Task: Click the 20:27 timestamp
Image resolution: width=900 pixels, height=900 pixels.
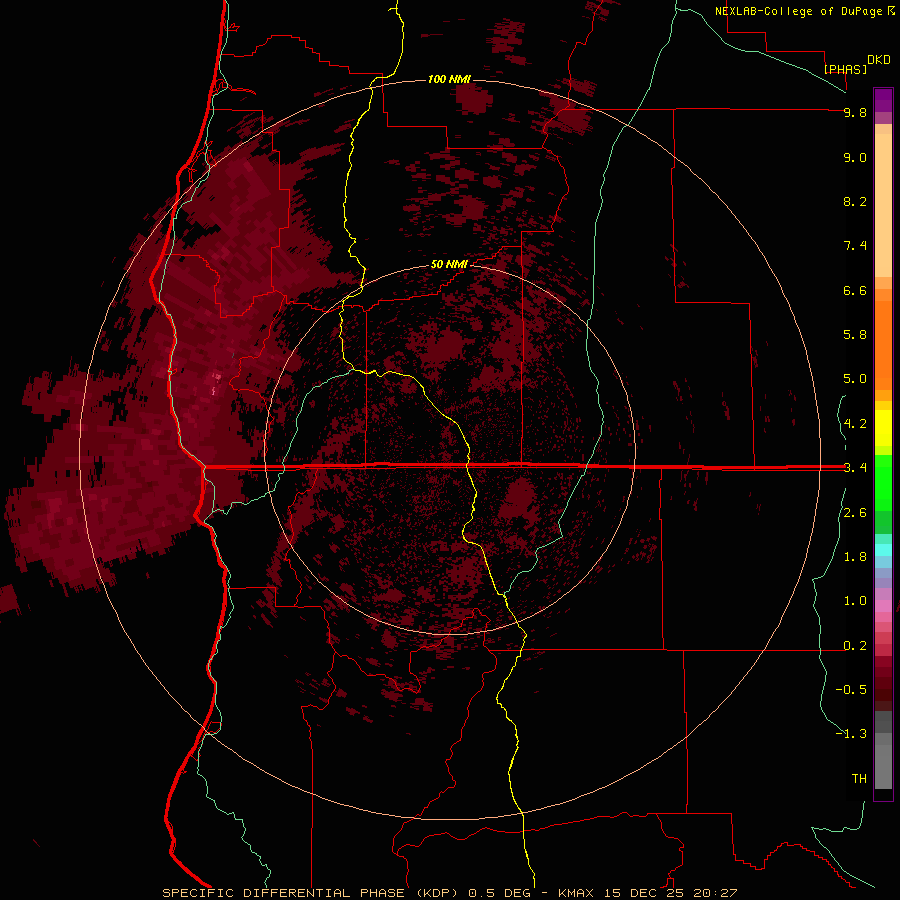Action: point(715,893)
